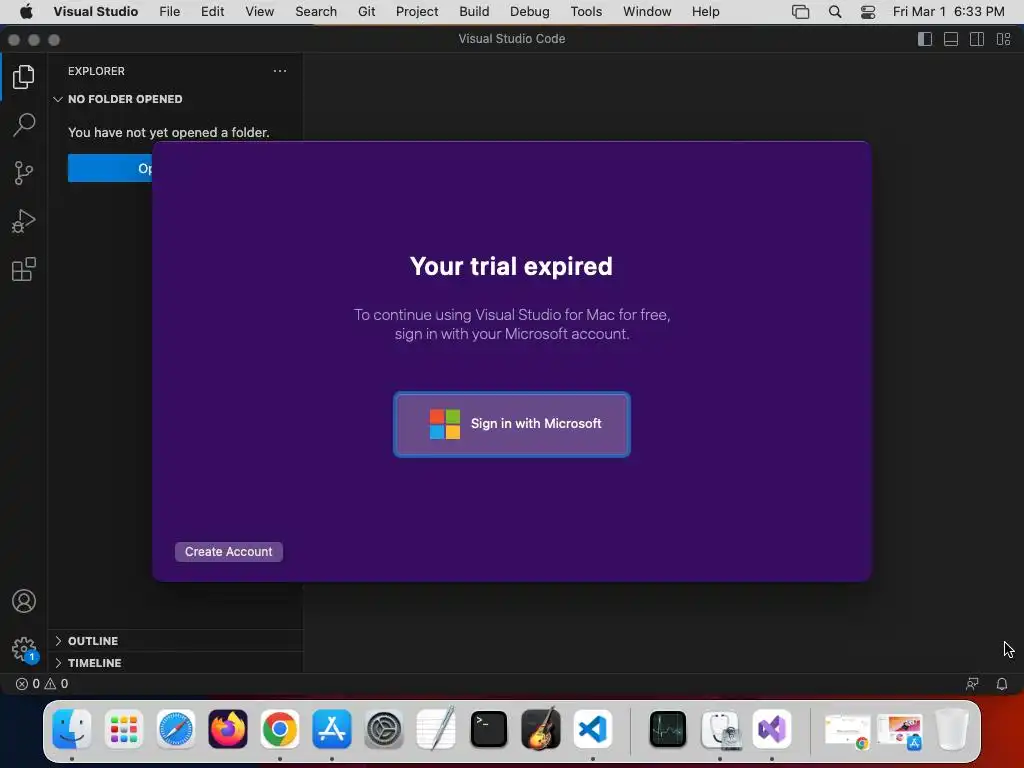Open Terminal from the Dock
The image size is (1024, 768).
click(x=488, y=729)
